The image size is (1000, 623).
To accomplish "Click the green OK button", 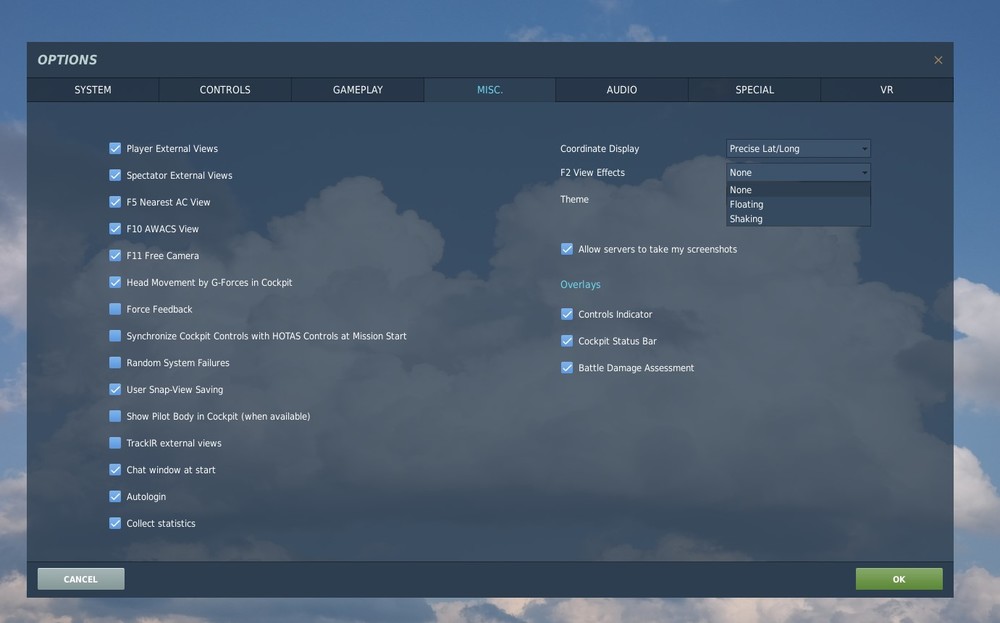I will (899, 579).
